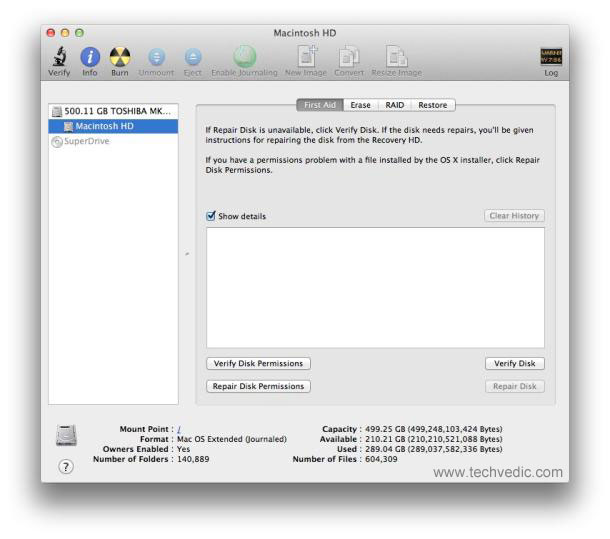Click the Resize Image toolbar icon

(396, 56)
